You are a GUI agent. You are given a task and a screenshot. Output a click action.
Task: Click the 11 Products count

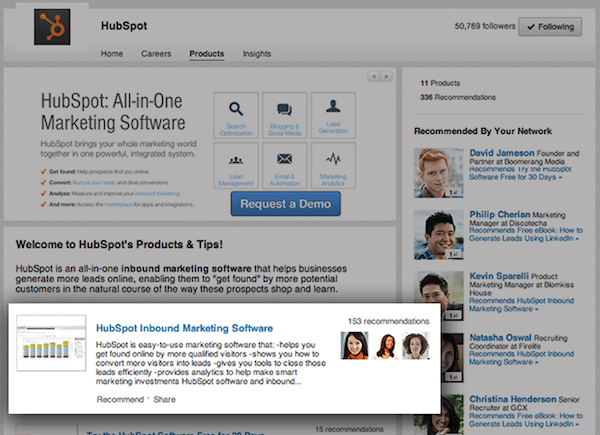440,83
